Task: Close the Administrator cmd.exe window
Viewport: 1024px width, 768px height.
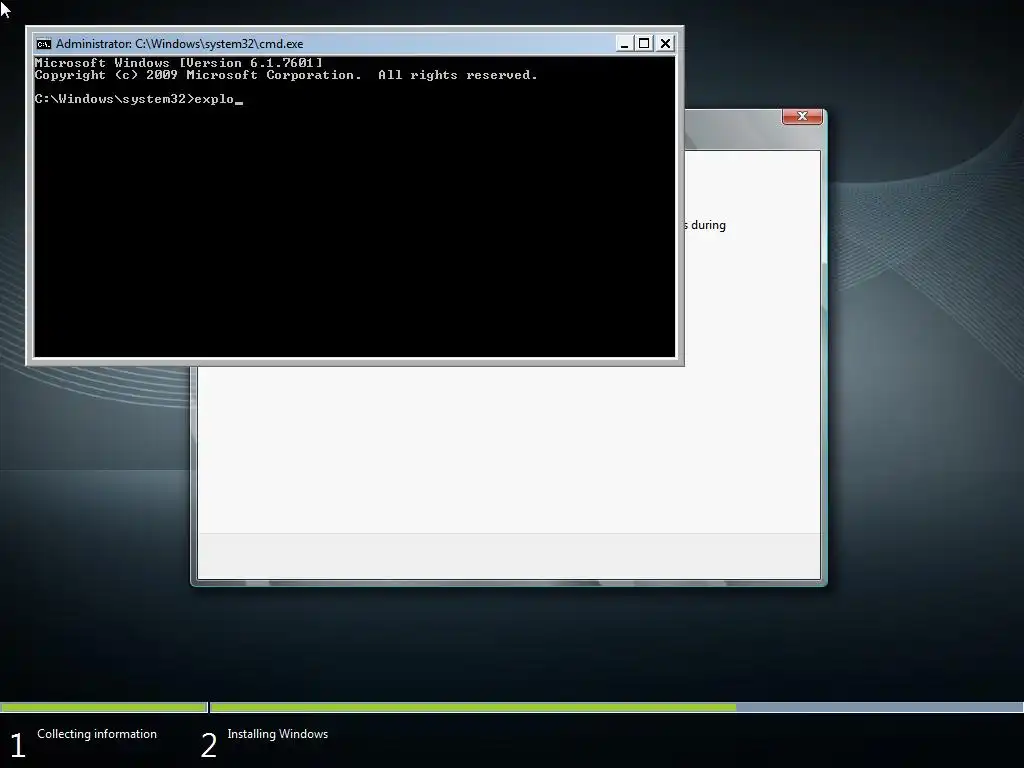Action: pos(665,44)
